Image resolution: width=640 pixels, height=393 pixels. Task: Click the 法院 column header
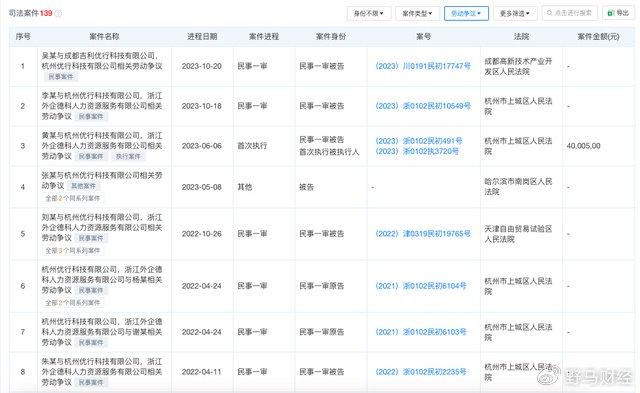521,37
